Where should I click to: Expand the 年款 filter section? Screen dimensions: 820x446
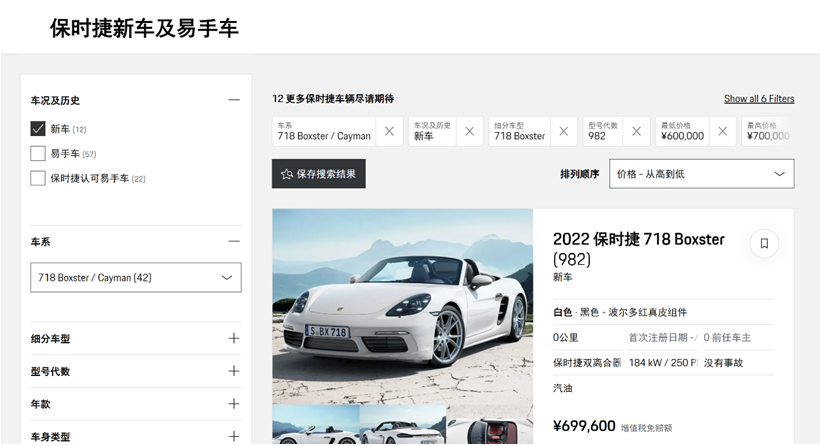point(234,404)
